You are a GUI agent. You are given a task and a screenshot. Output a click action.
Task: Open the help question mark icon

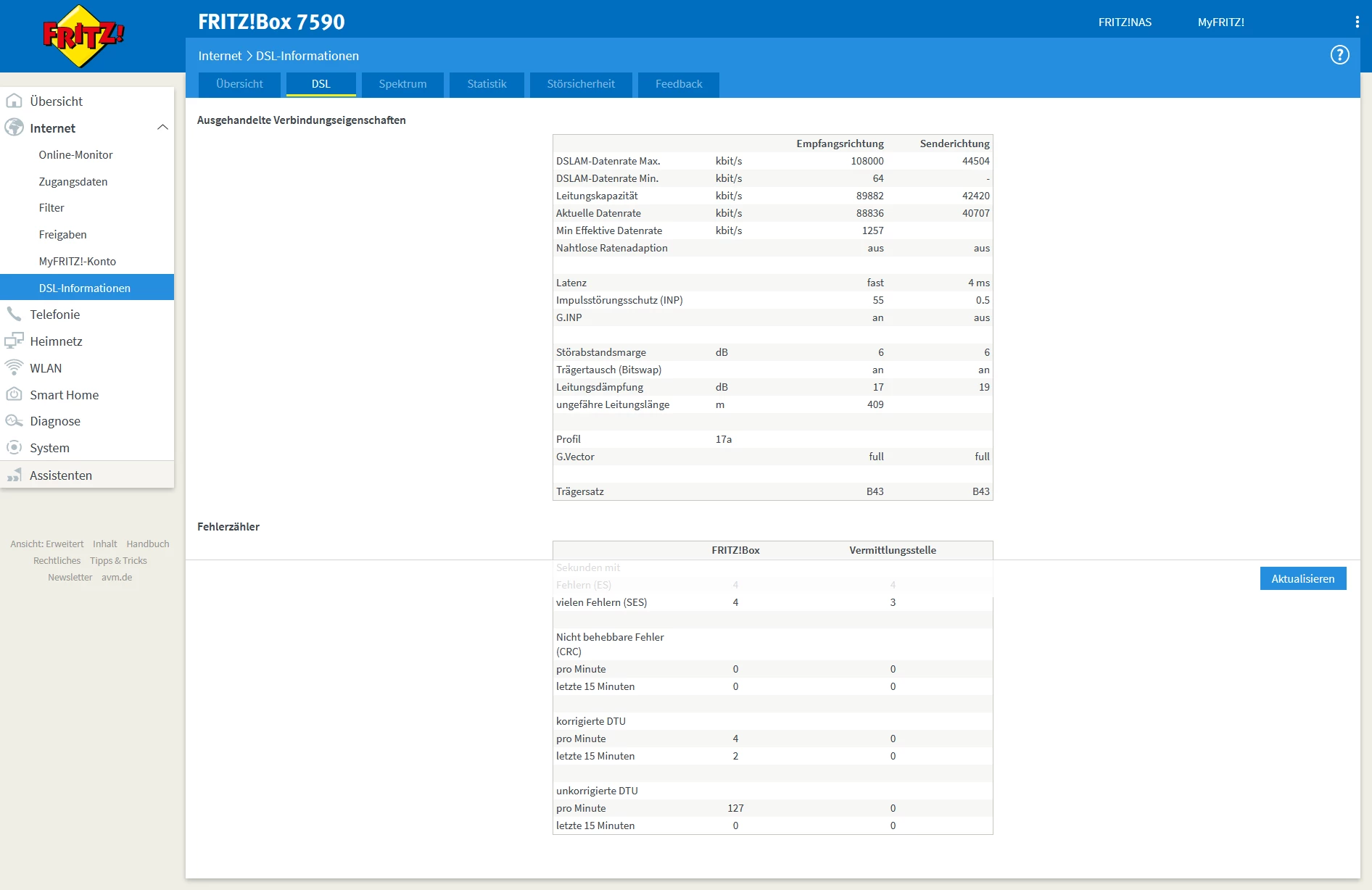coord(1339,55)
